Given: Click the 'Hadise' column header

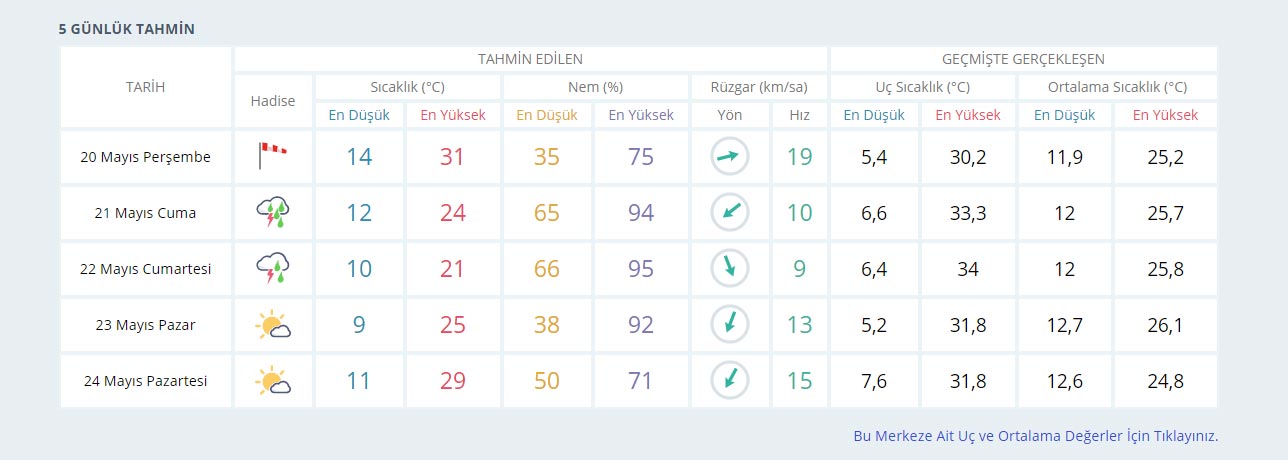Looking at the screenshot, I should (x=273, y=101).
